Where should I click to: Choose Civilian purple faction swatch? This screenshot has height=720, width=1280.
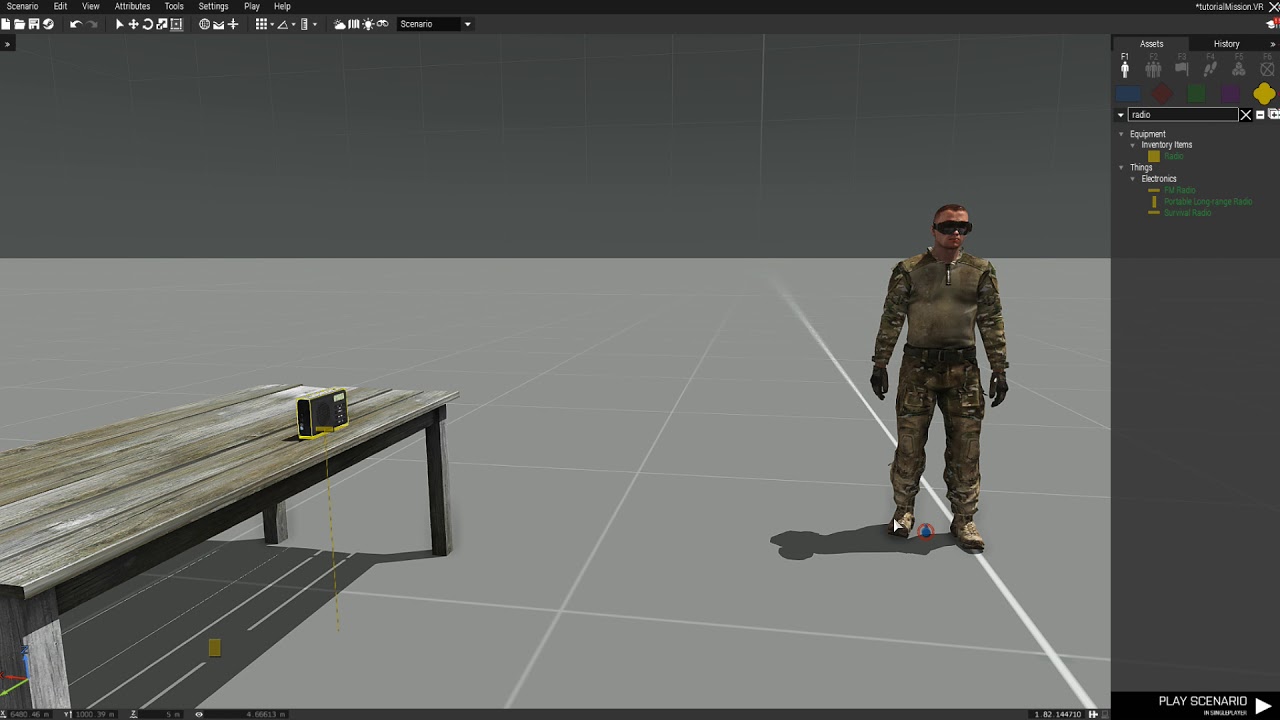click(x=1230, y=94)
